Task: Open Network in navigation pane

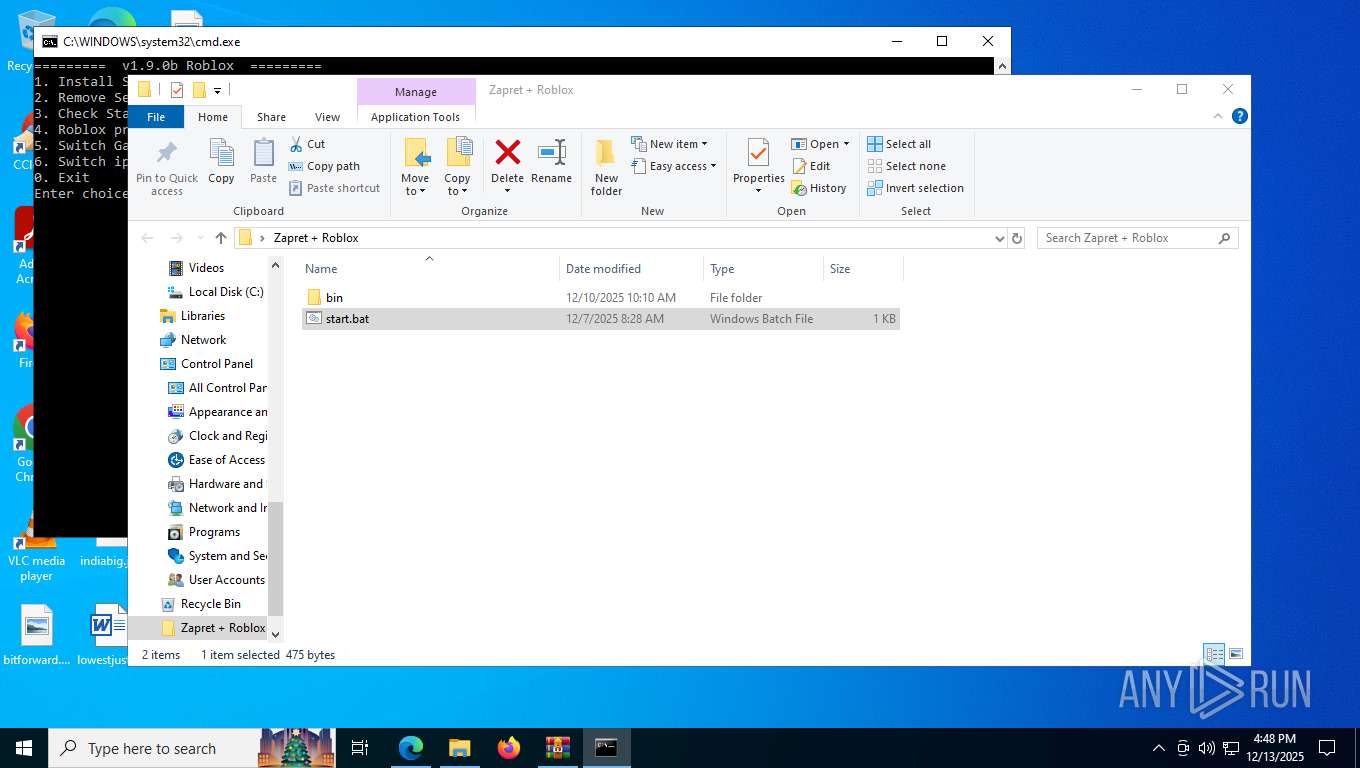Action: [203, 340]
